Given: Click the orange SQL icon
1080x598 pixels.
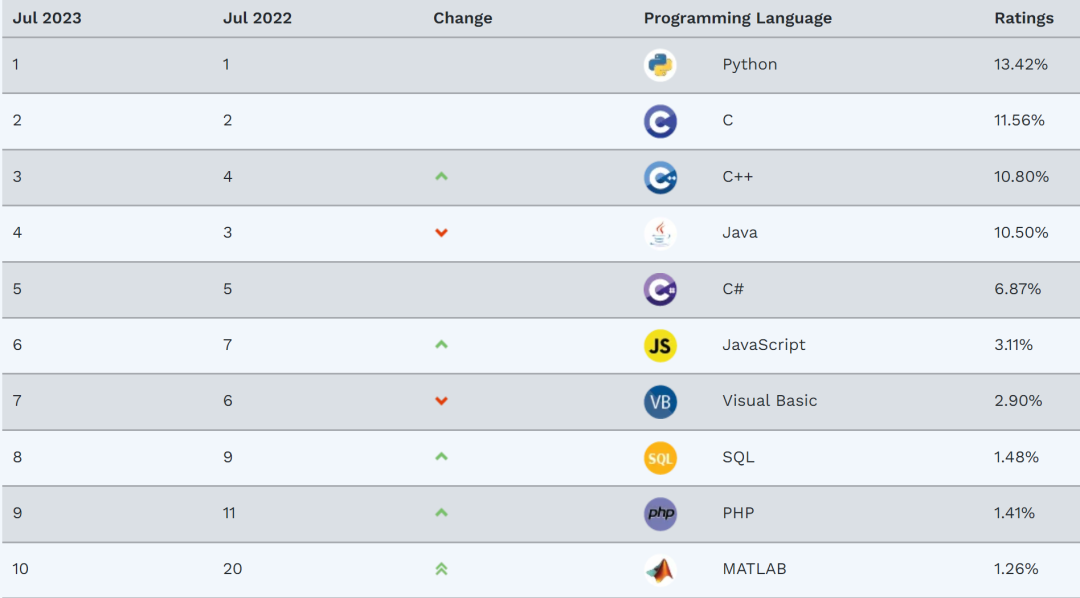Looking at the screenshot, I should point(660,457).
